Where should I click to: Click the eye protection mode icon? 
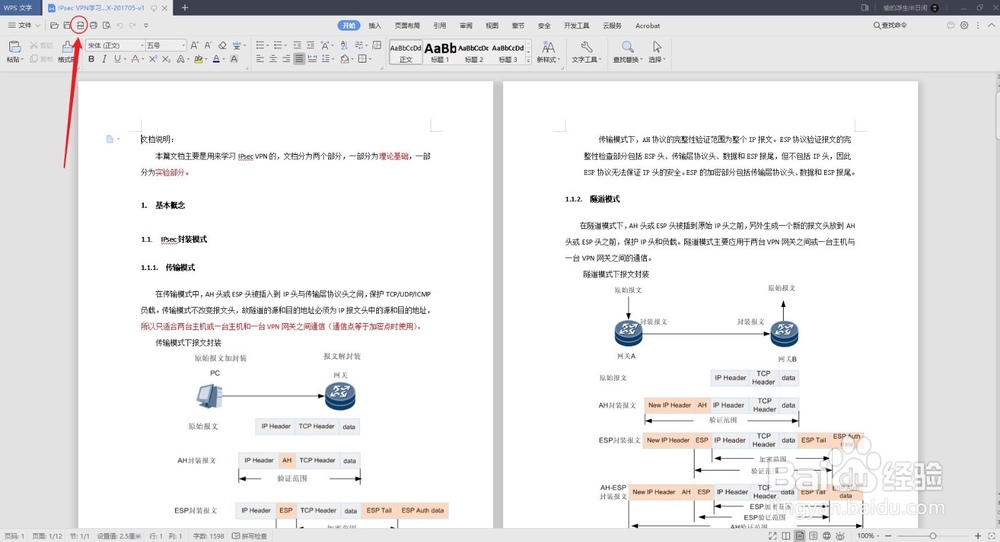[x=840, y=536]
